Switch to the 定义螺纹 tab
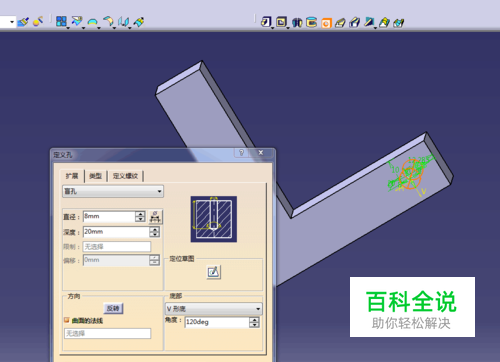The image size is (500, 362). 125,176
